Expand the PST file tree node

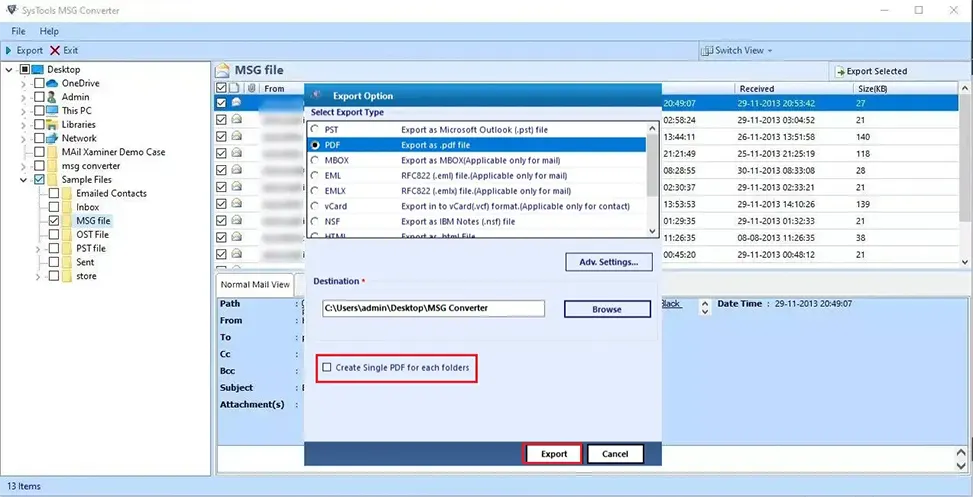(38, 248)
